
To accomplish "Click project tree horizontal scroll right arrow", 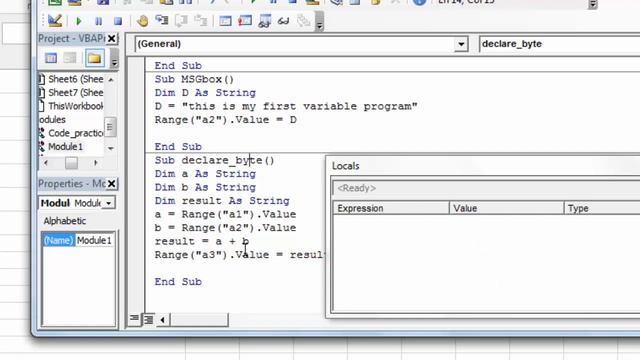I will [x=95, y=163].
